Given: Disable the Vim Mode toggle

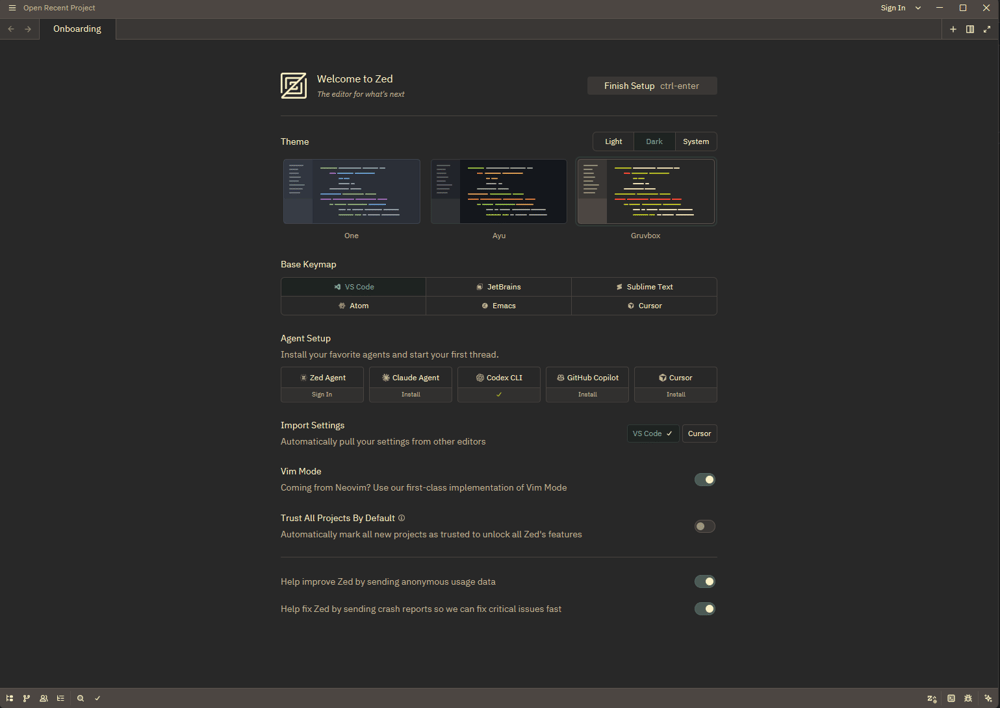Looking at the screenshot, I should click(705, 479).
